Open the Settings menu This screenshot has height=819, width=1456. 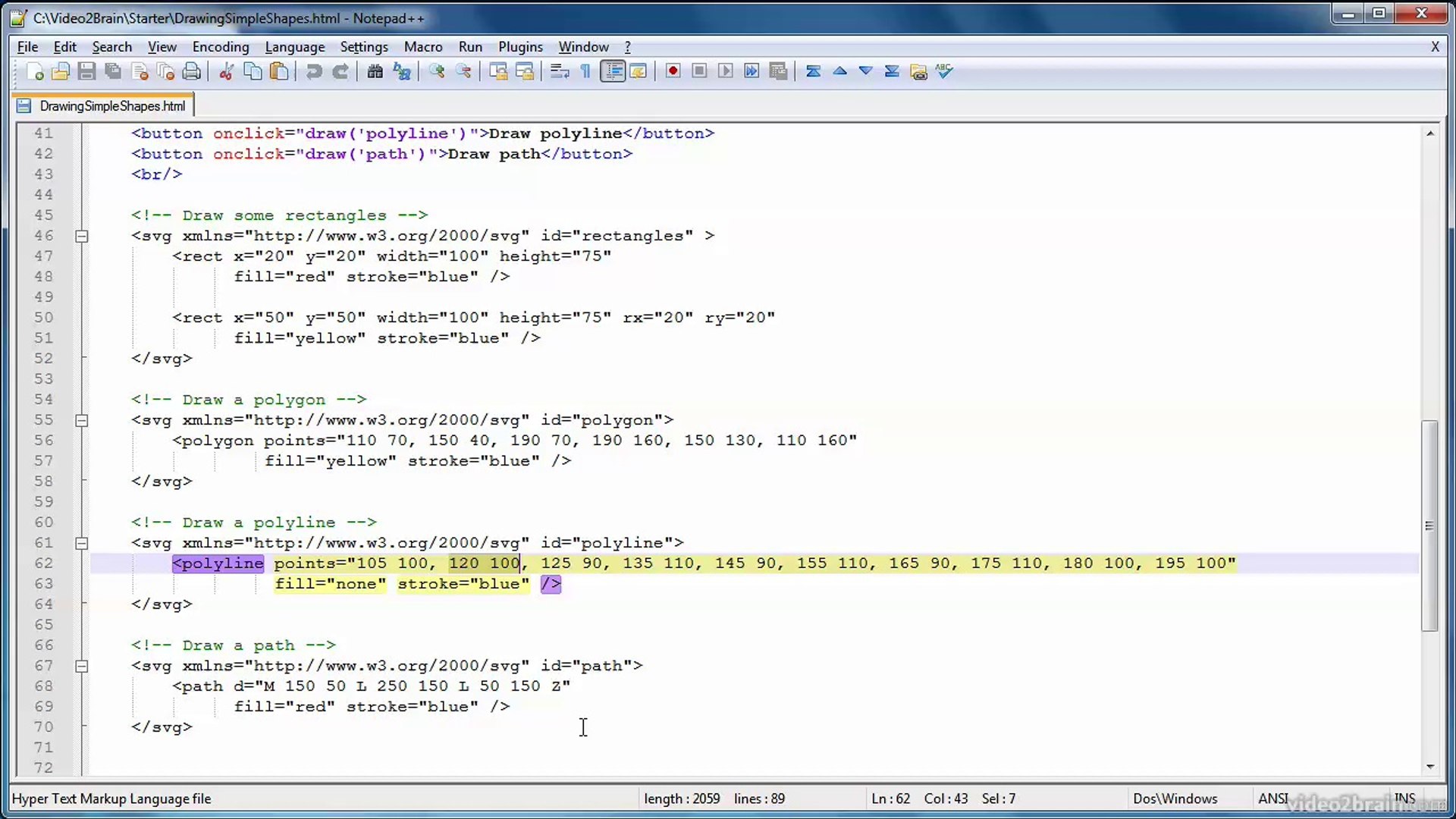(364, 47)
